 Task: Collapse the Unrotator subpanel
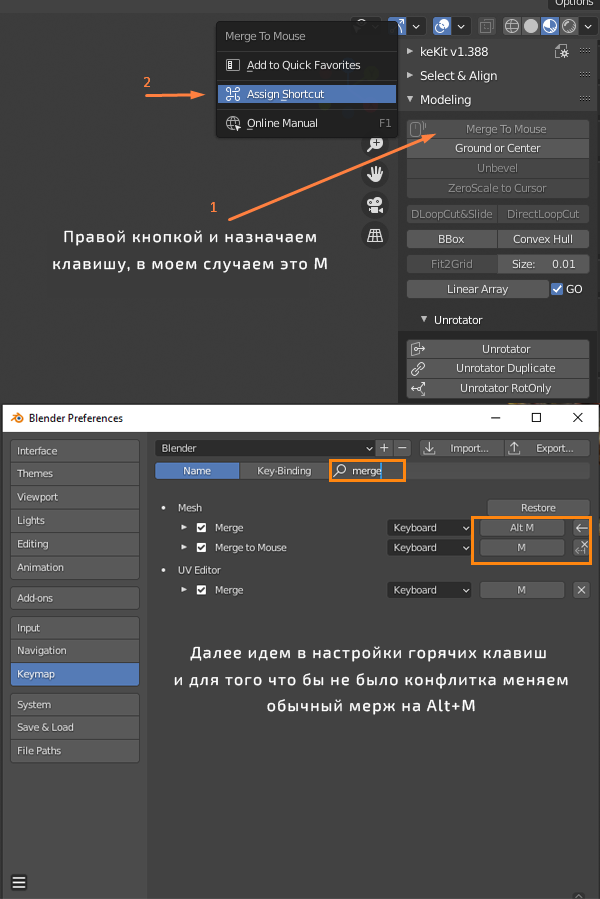424,319
